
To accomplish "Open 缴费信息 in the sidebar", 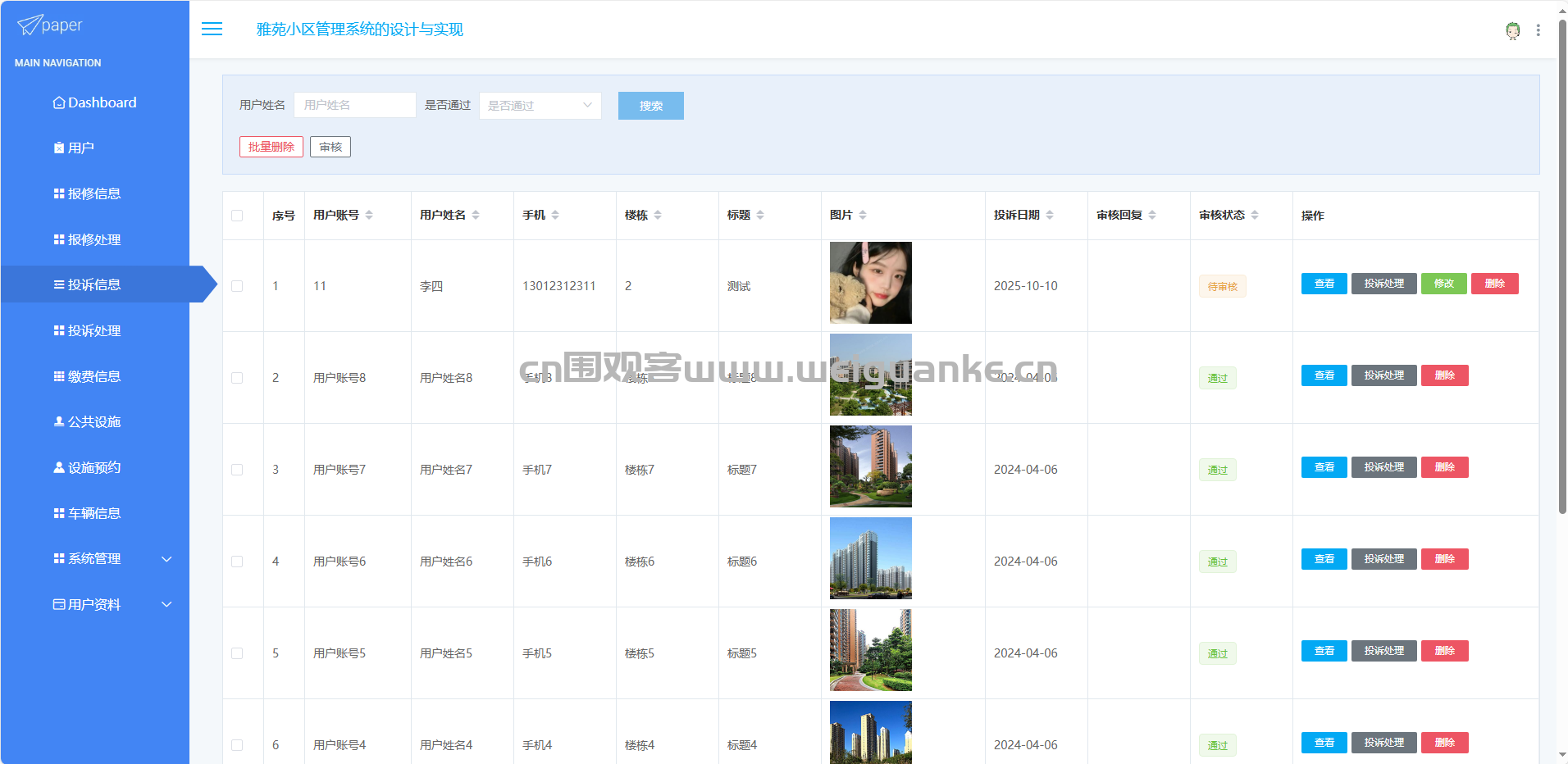I will pos(94,376).
